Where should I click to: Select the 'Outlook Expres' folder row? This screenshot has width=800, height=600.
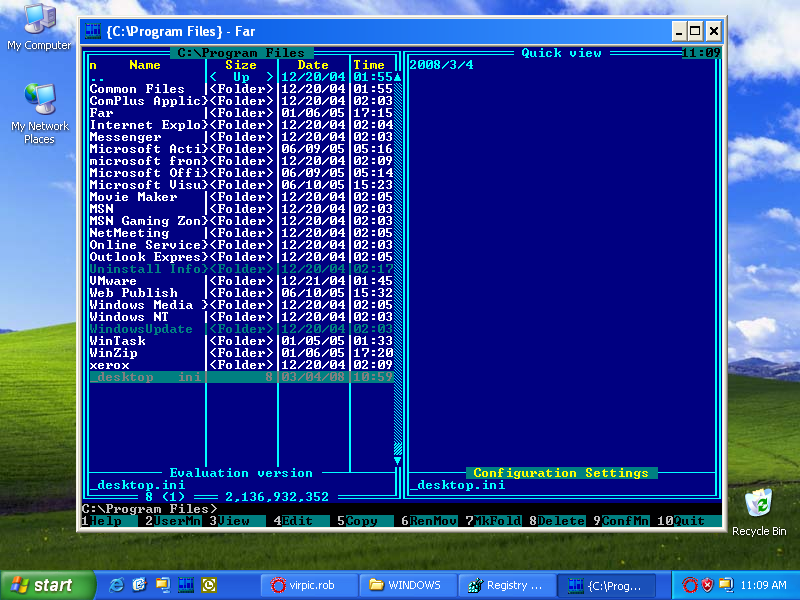coord(241,257)
